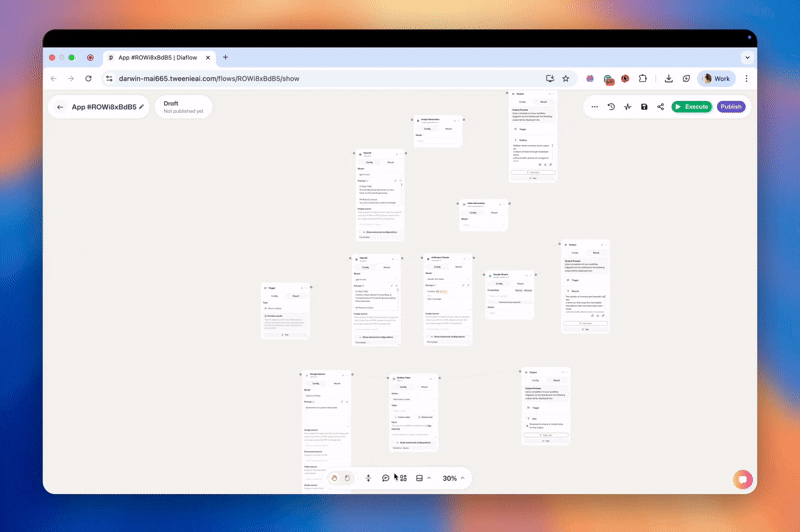Share the flow via share icon
This screenshot has width=800, height=532.
pyautogui.click(x=660, y=107)
